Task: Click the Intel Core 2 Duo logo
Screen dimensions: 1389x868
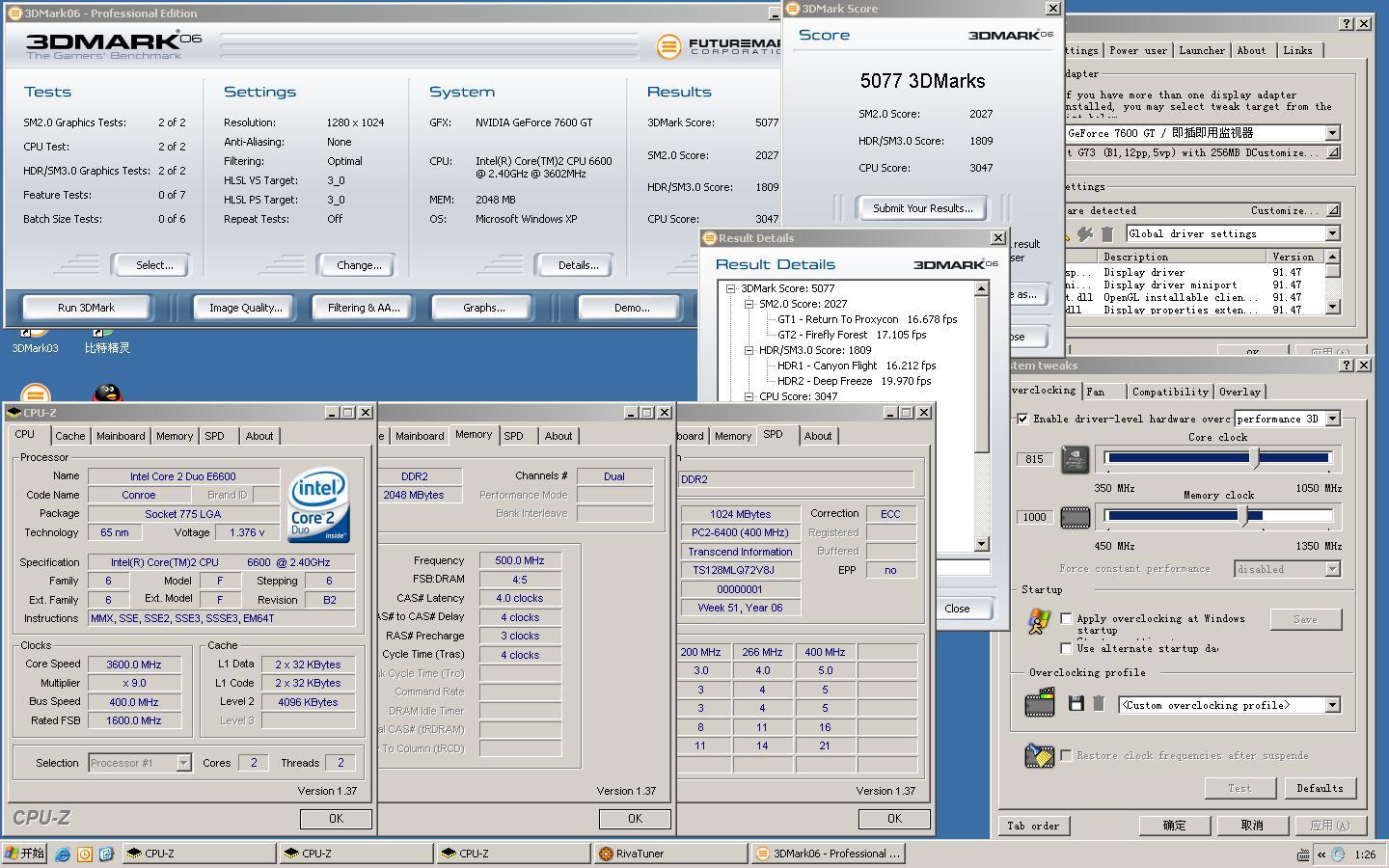Action: point(319,504)
